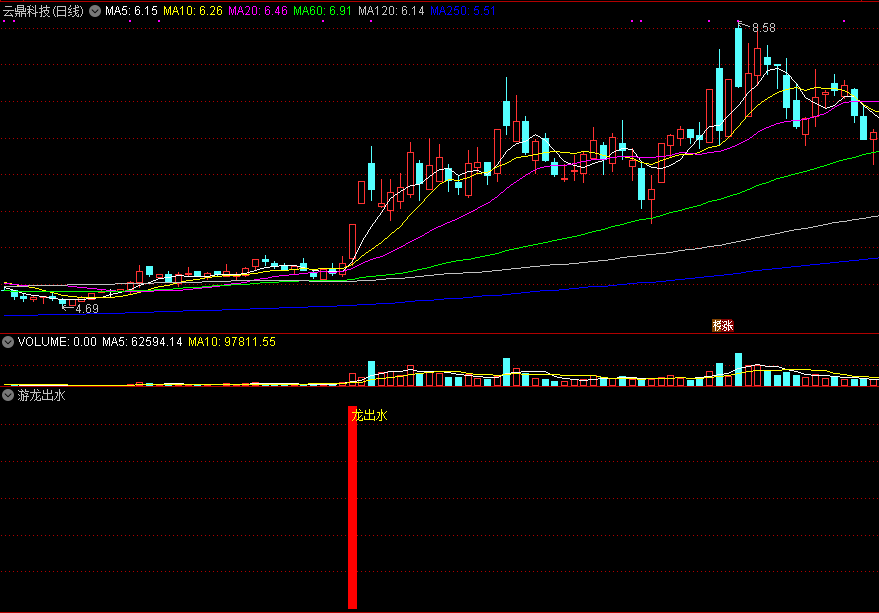Click the 游龙出水 indicator name
The height and width of the screenshot is (613, 879).
point(41,395)
